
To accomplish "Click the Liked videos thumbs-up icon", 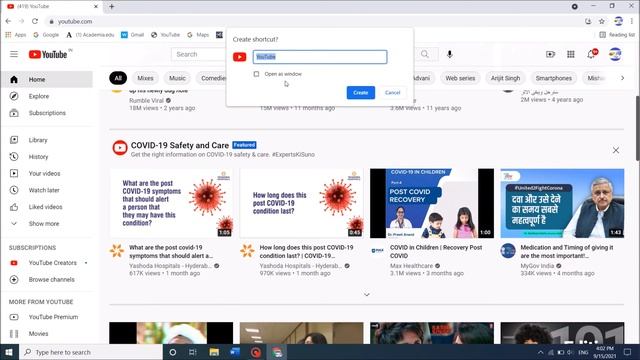I will [x=14, y=207].
